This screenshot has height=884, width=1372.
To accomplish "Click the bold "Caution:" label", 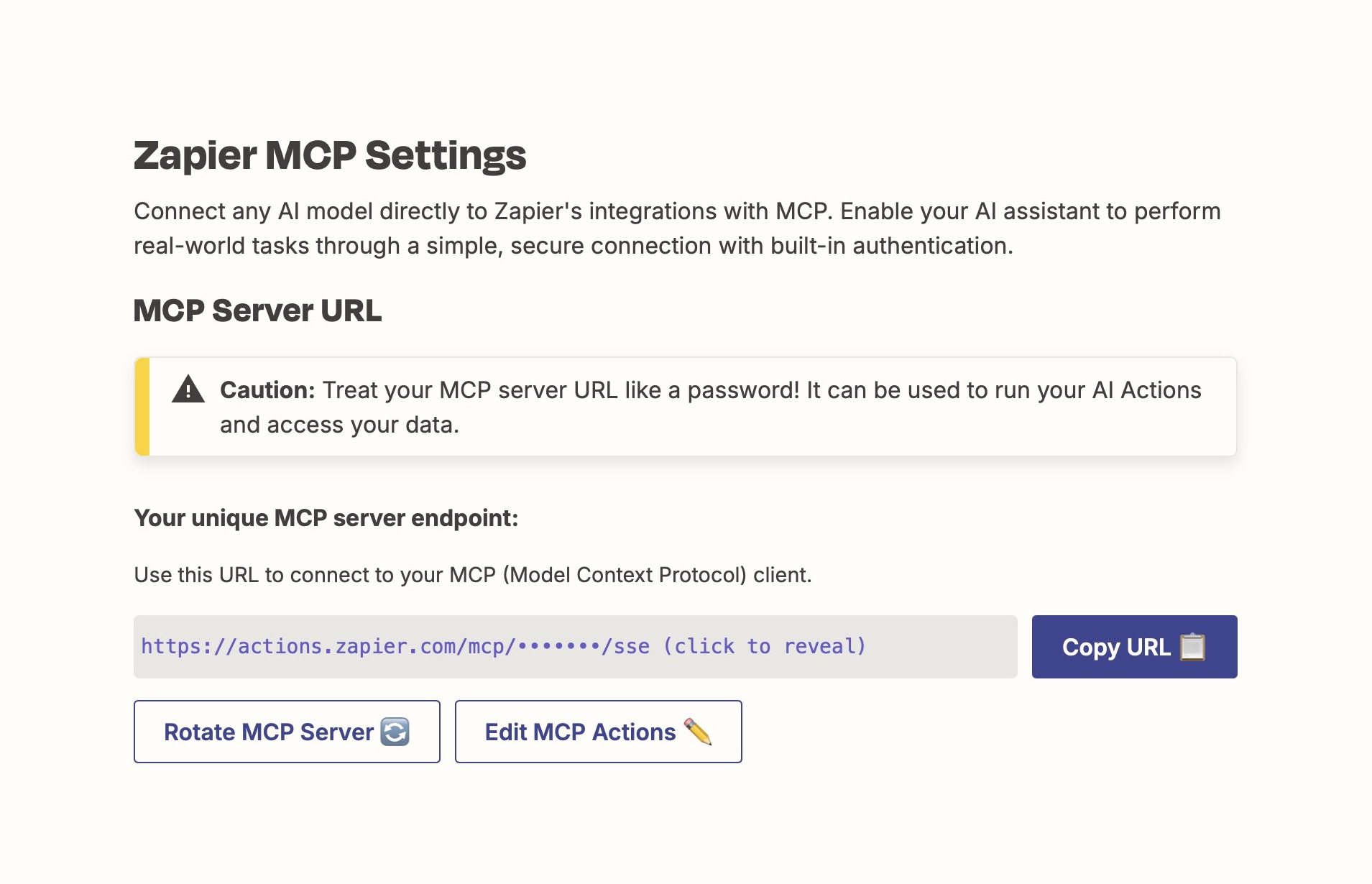I will (267, 390).
